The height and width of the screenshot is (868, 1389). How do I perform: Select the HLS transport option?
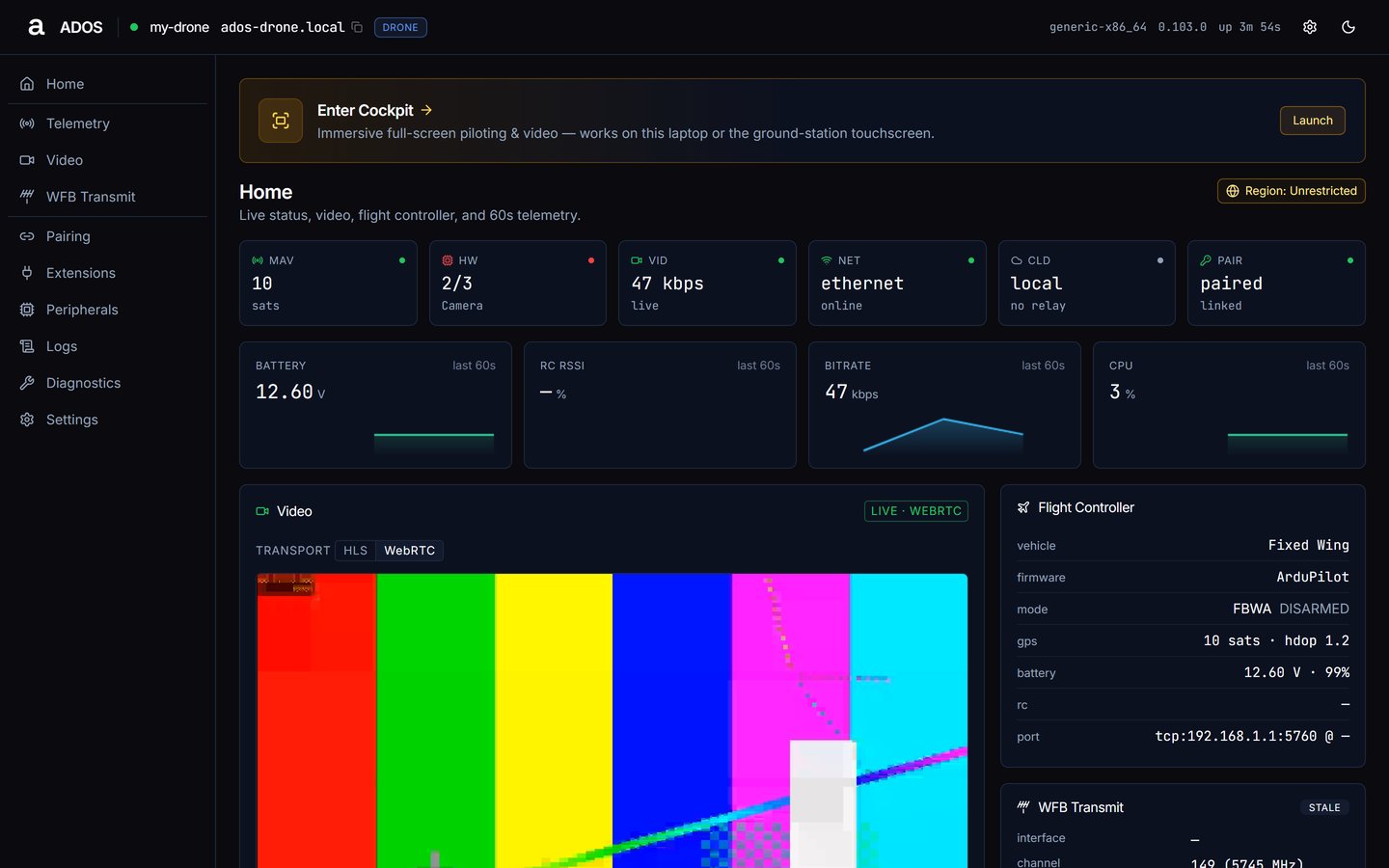pyautogui.click(x=355, y=551)
